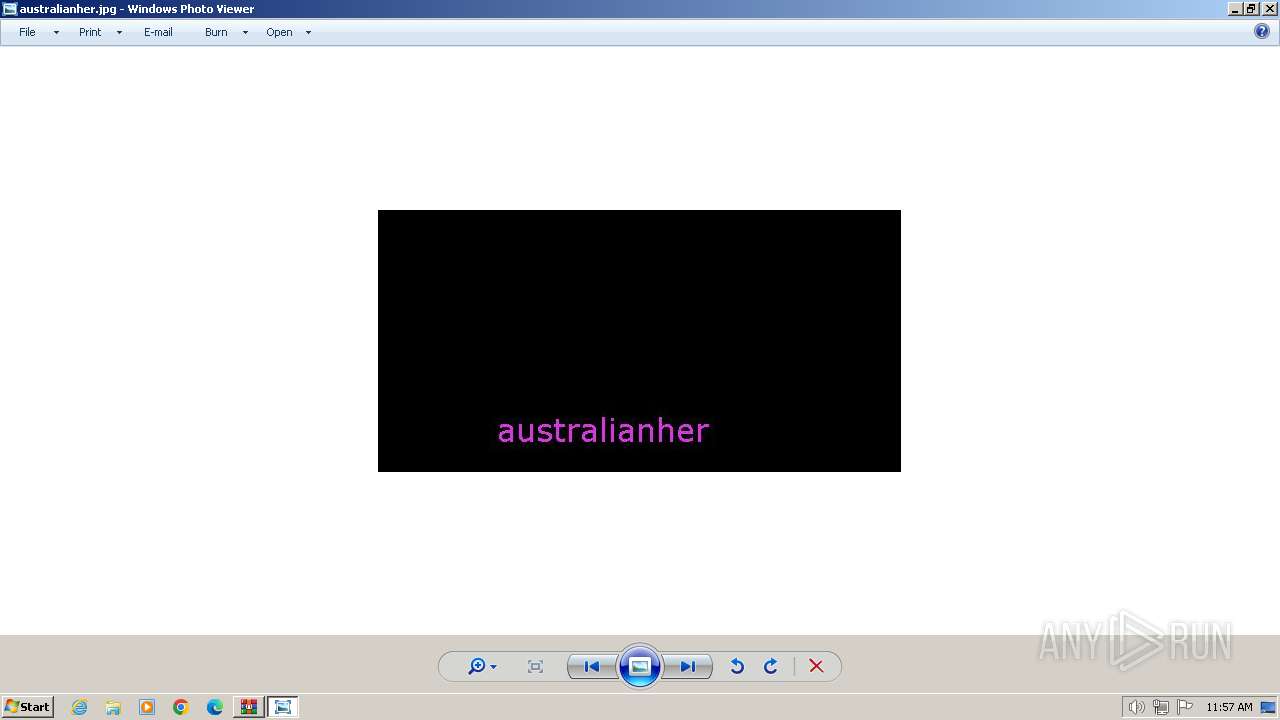Click the Action Center flag icon
The width and height of the screenshot is (1280, 720).
pos(1185,707)
